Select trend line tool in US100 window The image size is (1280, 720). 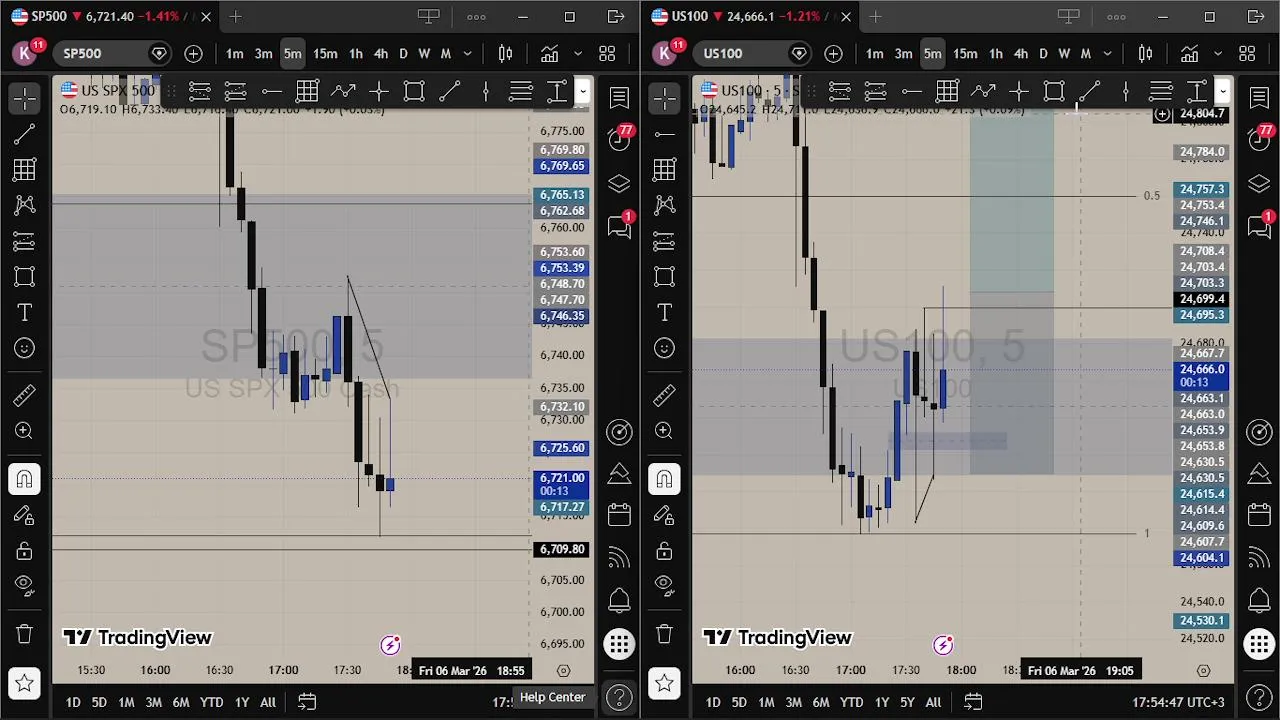(x=664, y=134)
